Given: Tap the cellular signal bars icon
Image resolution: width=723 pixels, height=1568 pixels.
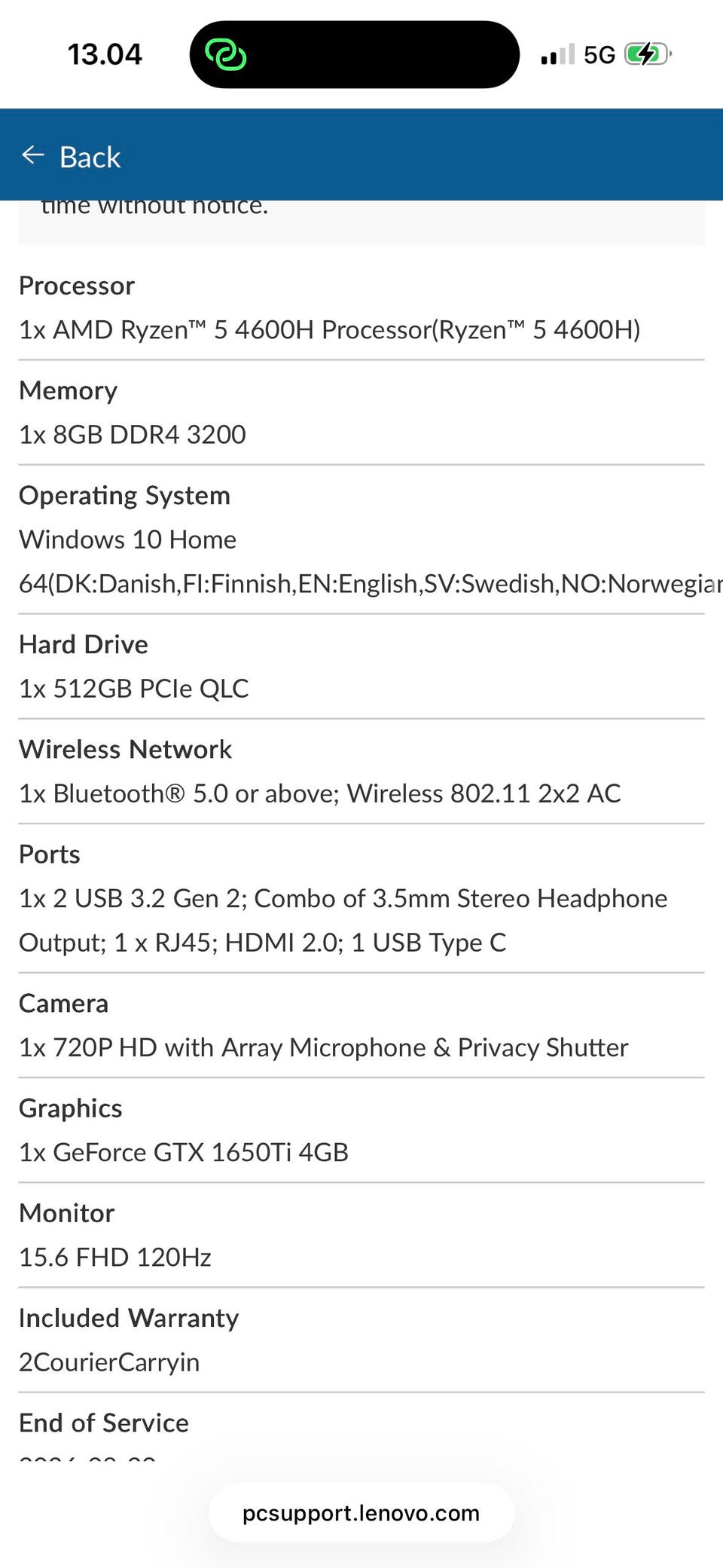Looking at the screenshot, I should click(x=557, y=55).
